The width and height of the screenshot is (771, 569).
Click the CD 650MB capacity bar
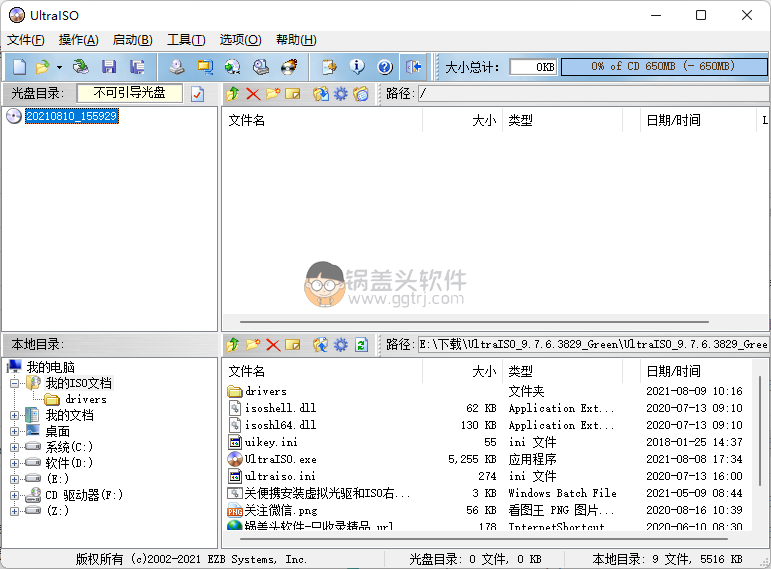click(x=664, y=66)
